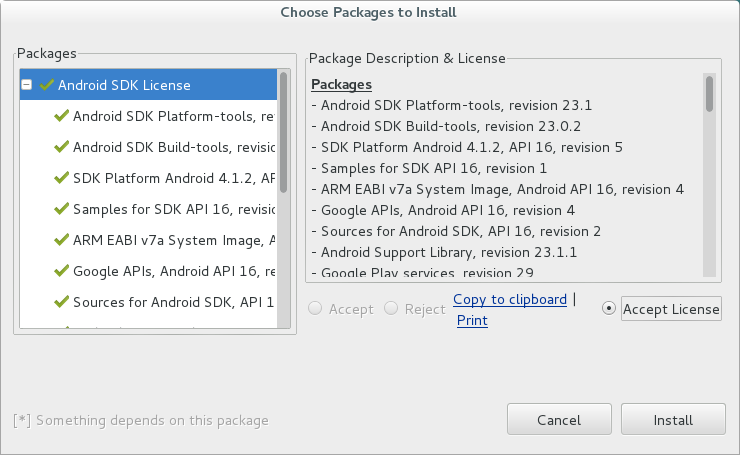Click the 'Something depends on this package' legend text
The image size is (740, 455).
pos(141,420)
